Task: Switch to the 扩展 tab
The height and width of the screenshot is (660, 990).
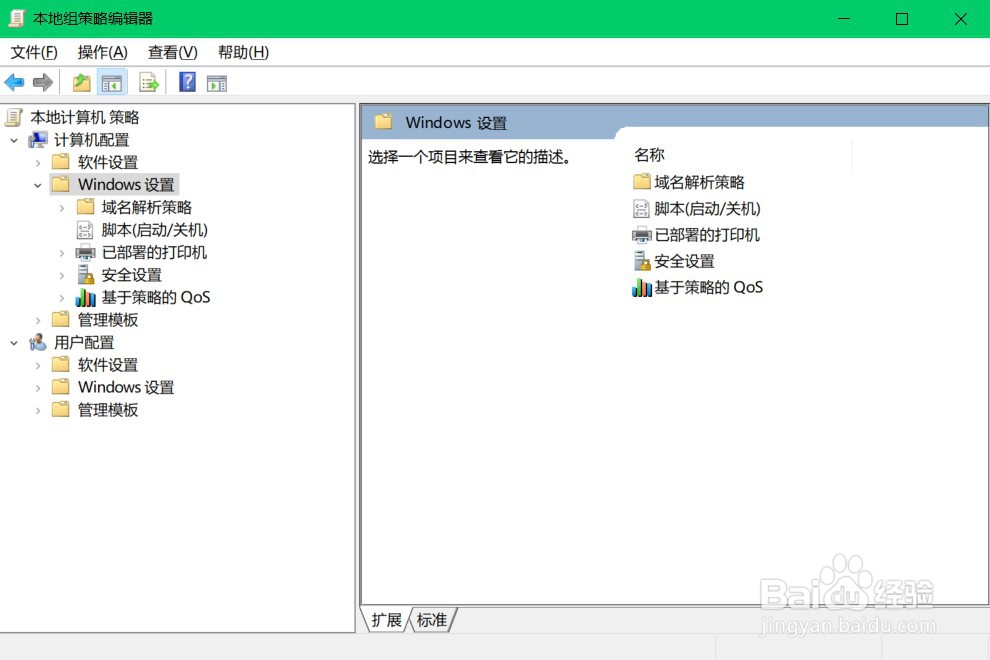Action: [x=386, y=620]
